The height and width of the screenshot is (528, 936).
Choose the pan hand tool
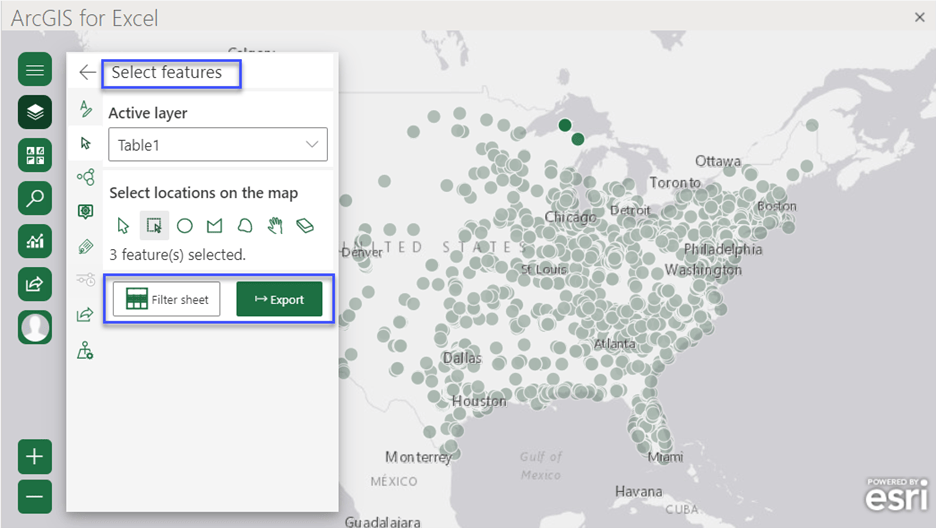(x=275, y=225)
